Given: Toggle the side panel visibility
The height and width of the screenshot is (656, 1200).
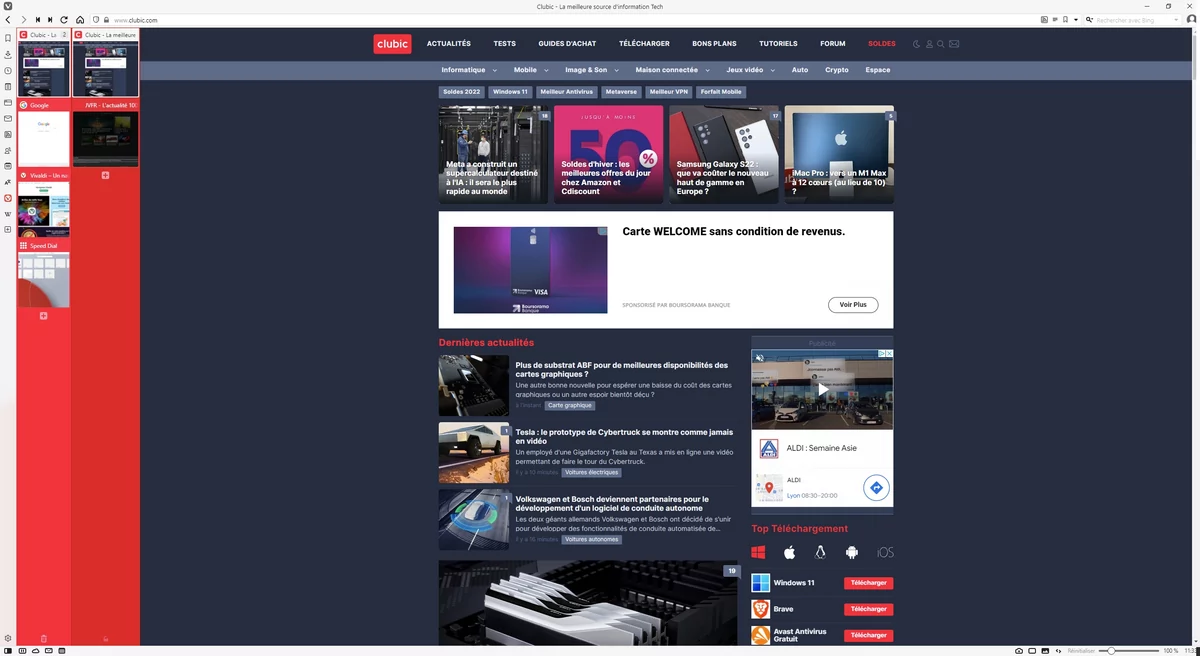Looking at the screenshot, I should coord(8,650).
